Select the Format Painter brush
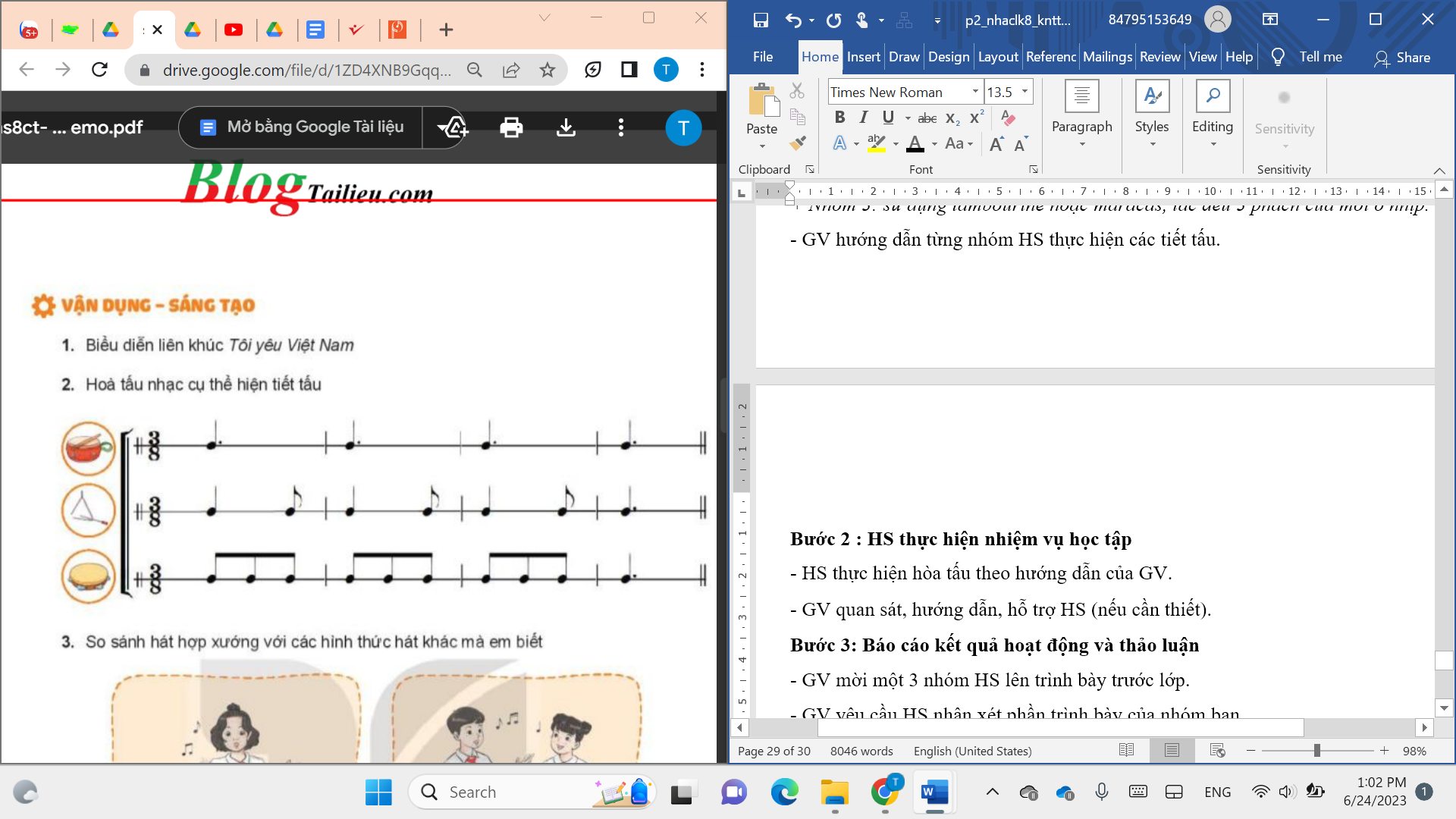This screenshot has width=1456, height=819. click(797, 143)
